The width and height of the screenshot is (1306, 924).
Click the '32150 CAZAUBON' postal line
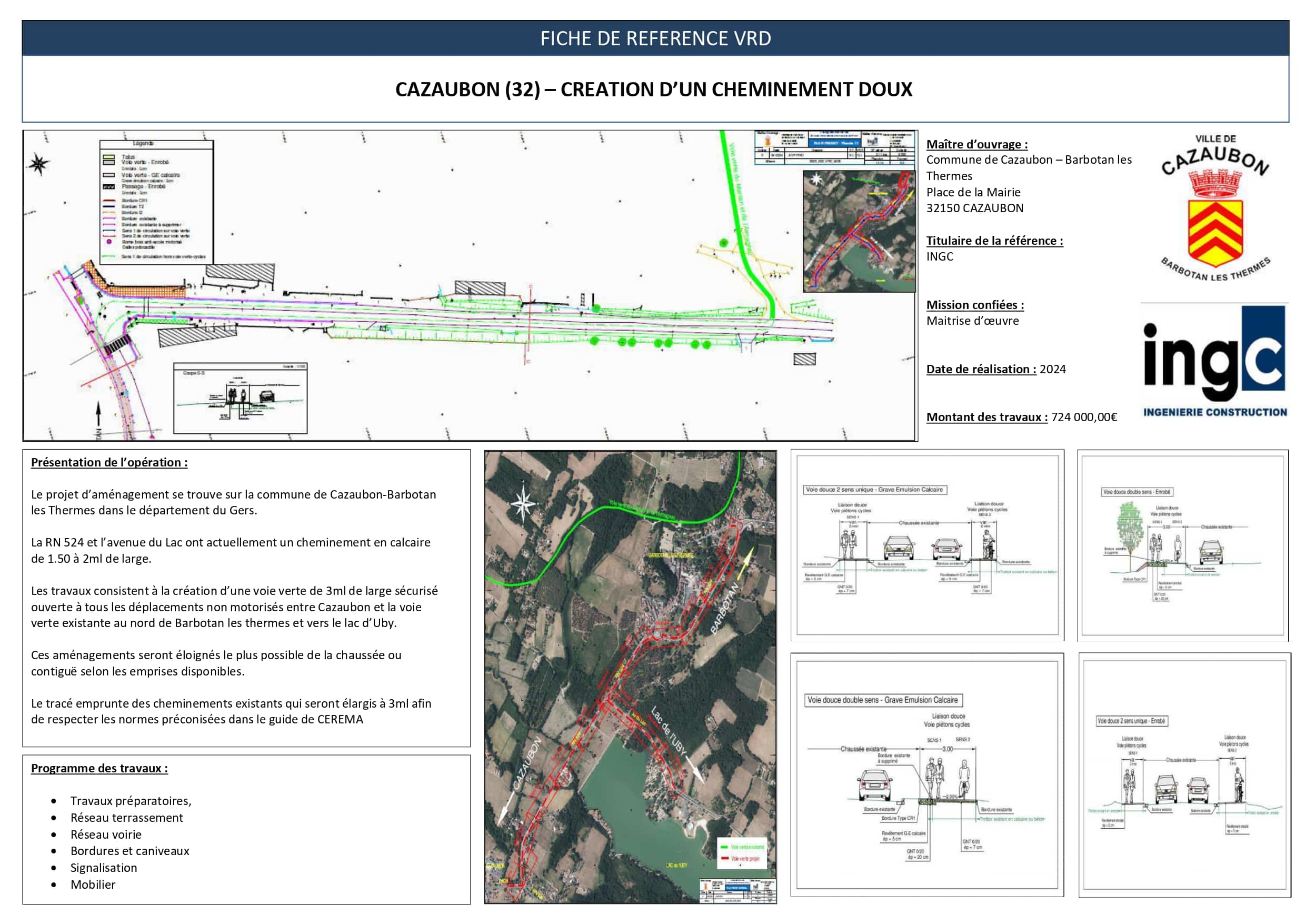coord(975,208)
